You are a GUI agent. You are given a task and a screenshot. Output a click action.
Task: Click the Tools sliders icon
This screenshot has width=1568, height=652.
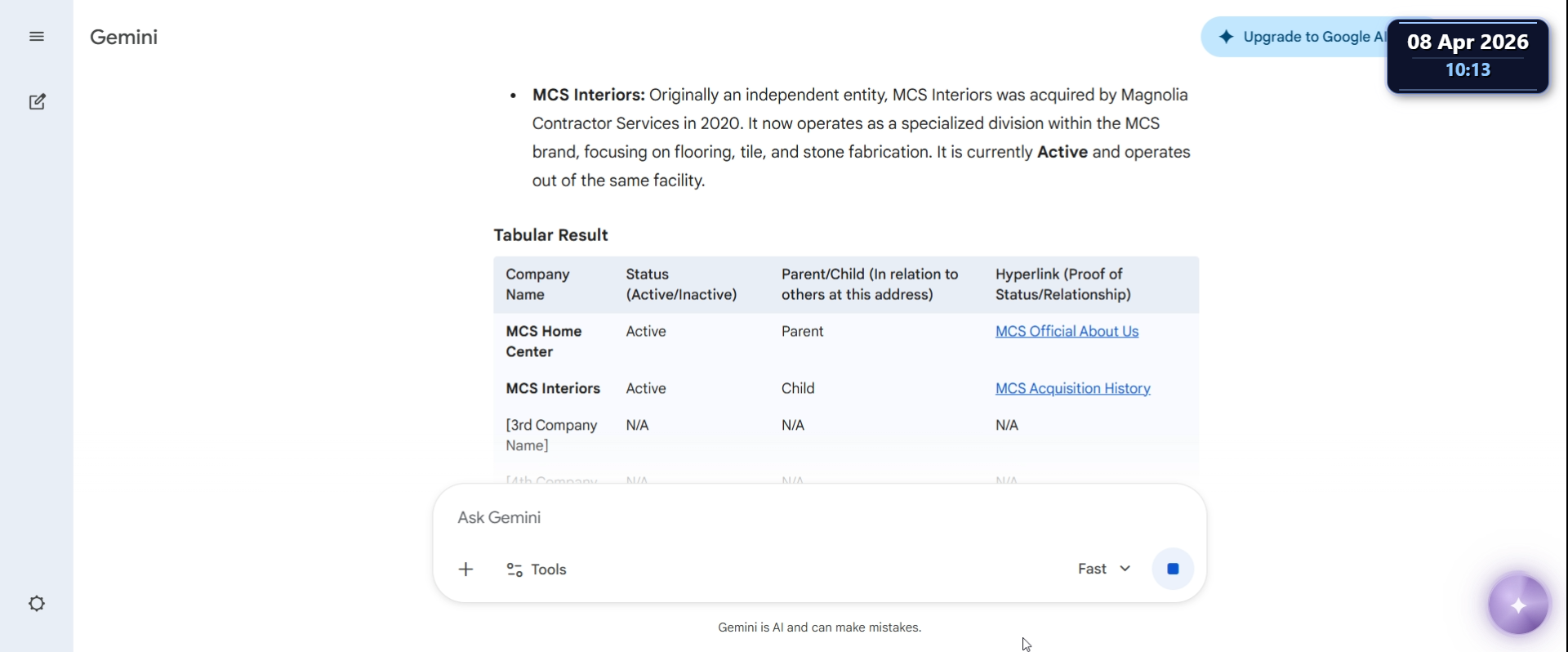514,569
